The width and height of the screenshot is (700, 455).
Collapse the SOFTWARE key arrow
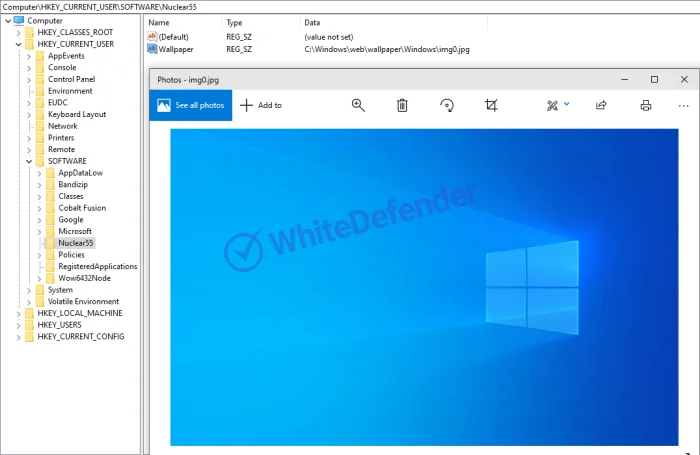(28, 161)
